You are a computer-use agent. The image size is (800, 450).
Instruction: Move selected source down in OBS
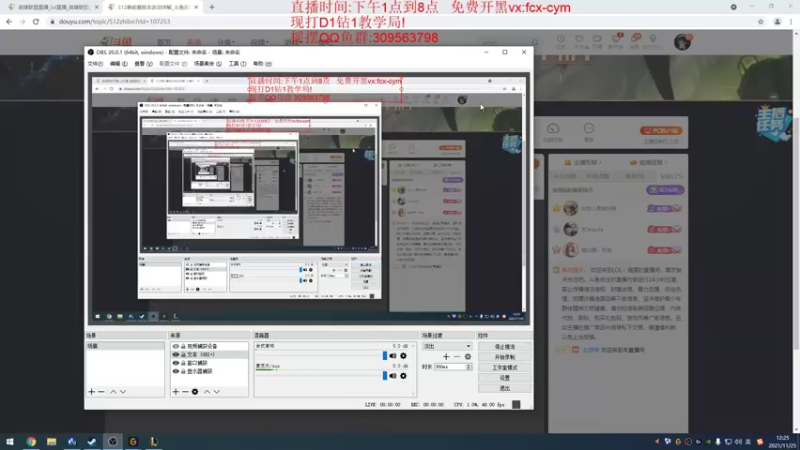217,392
